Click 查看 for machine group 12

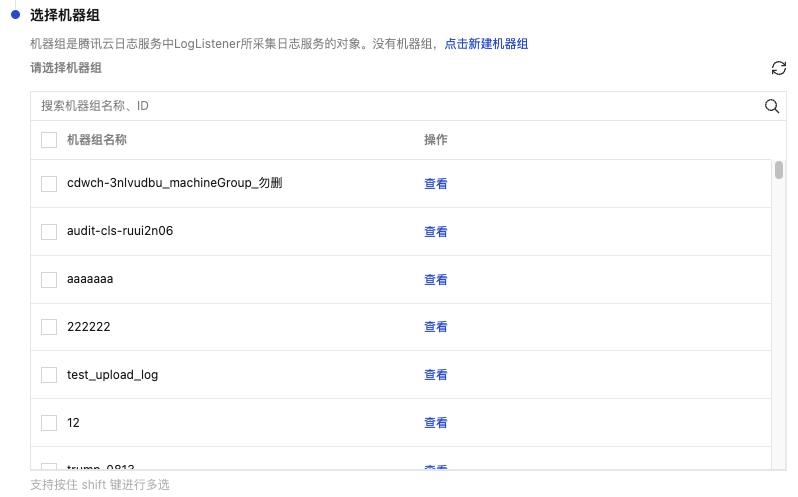pos(436,422)
